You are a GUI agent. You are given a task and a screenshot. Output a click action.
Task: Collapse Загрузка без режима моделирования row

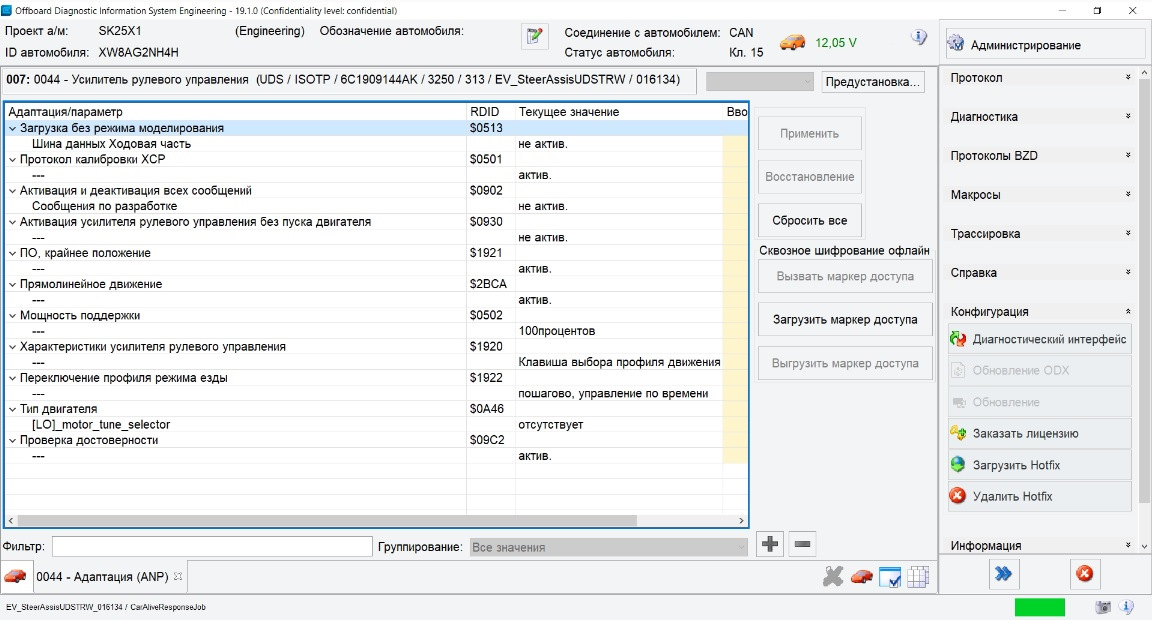point(12,128)
